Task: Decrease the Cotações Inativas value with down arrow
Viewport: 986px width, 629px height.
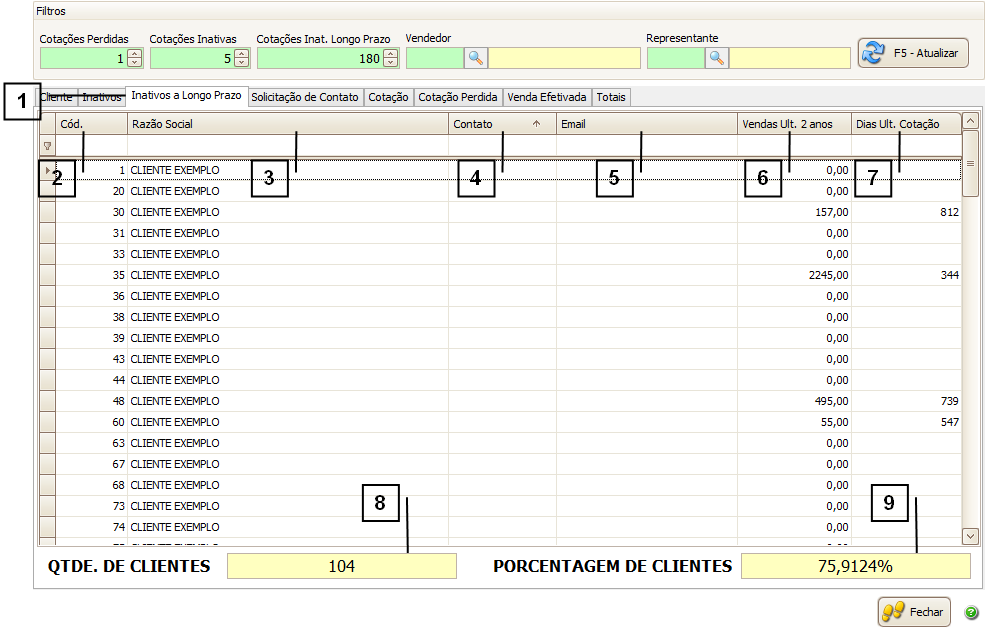Action: click(x=243, y=63)
